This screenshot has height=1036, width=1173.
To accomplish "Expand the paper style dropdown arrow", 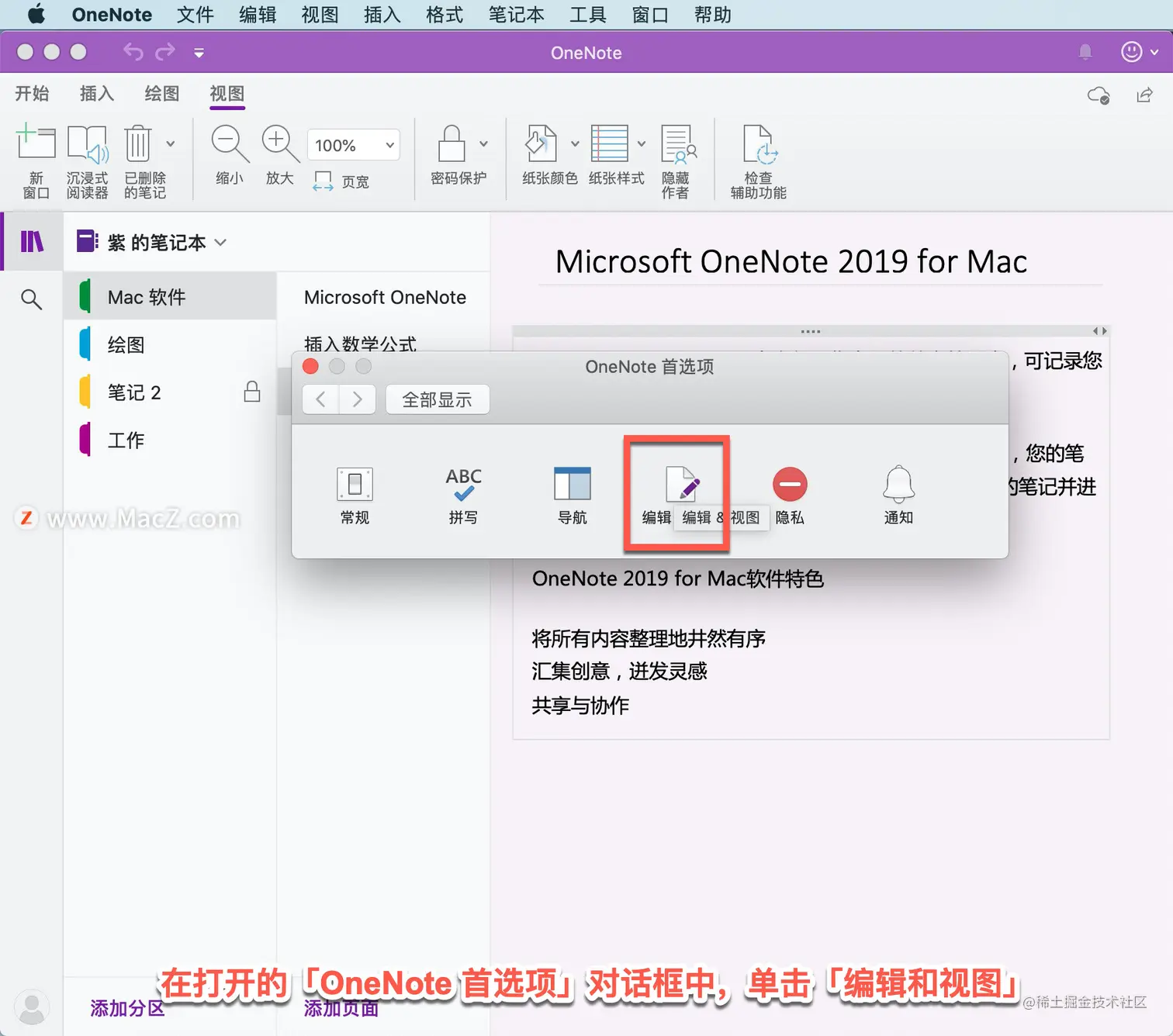I will [x=642, y=144].
